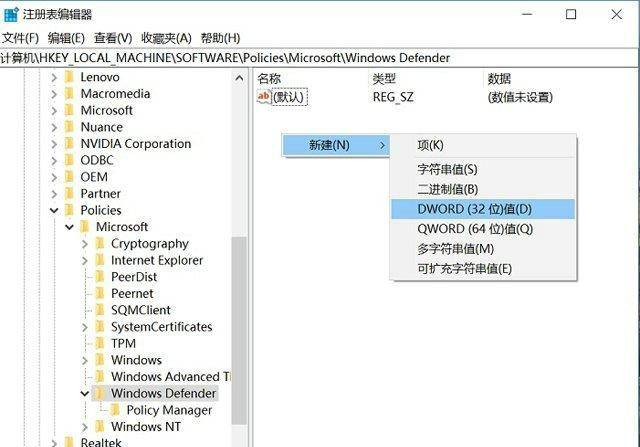640x447 pixels.
Task: Select 二进制值(B) in the submenu
Action: pos(483,189)
